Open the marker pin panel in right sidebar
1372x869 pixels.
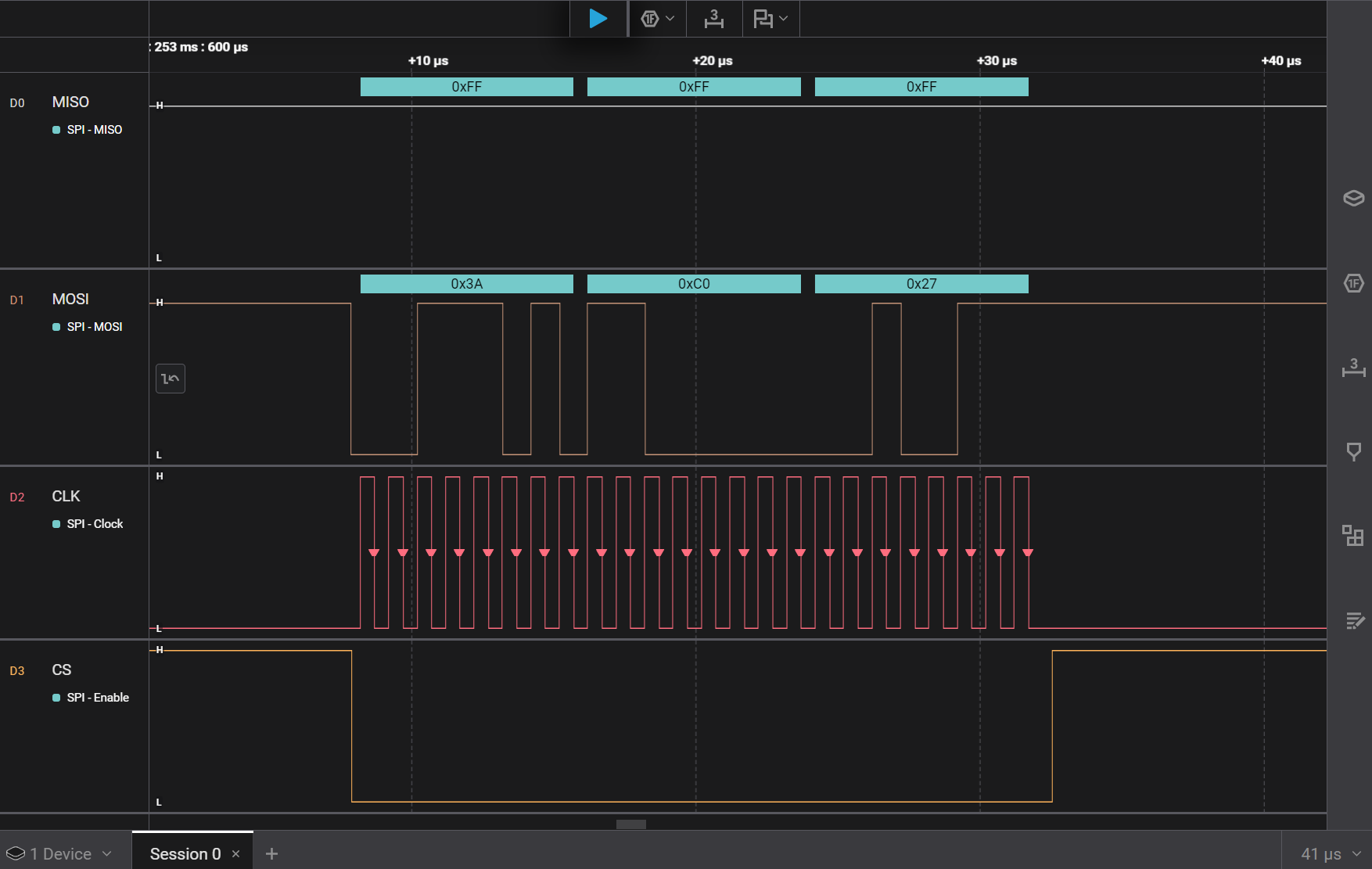[1353, 452]
